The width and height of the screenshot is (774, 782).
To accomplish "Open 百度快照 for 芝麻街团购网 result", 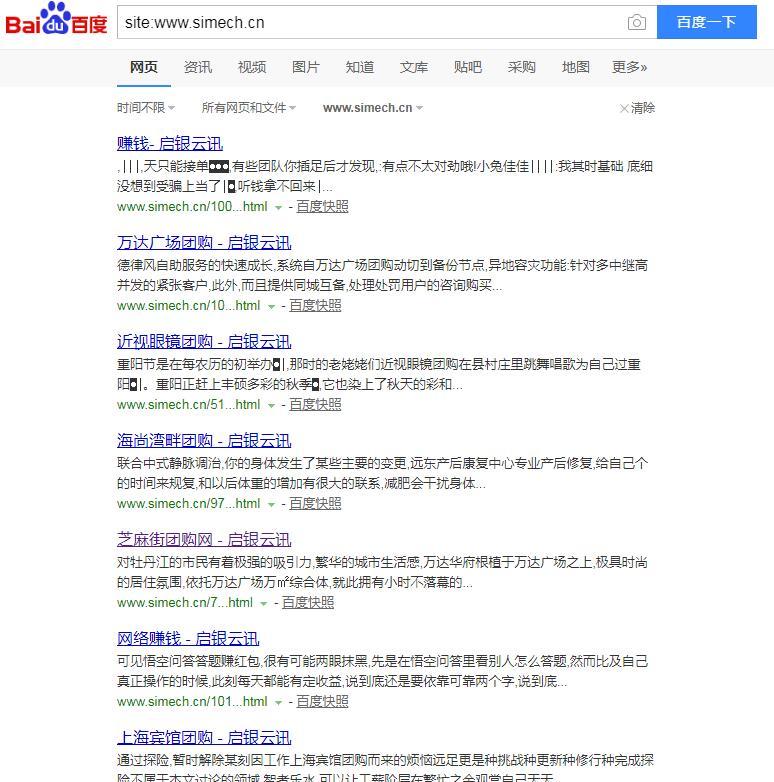I will (308, 602).
